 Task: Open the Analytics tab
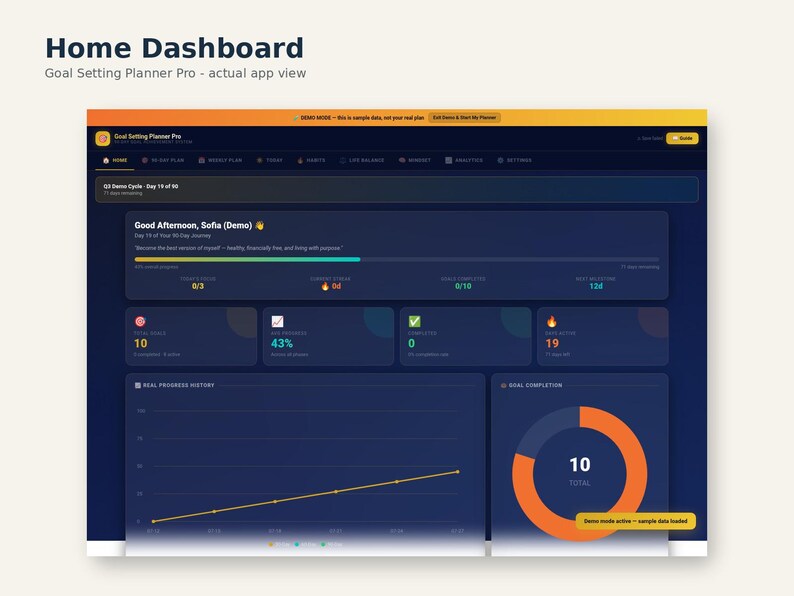tap(464, 160)
